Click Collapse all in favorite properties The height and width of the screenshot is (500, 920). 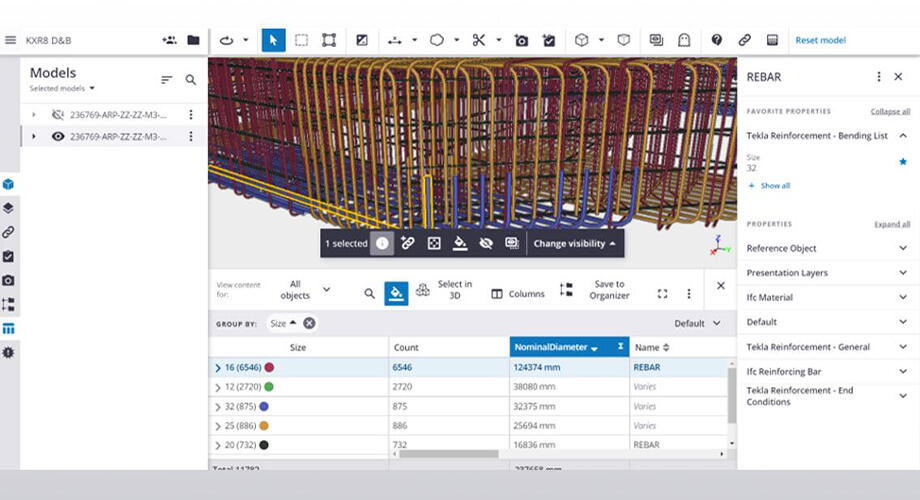(890, 112)
